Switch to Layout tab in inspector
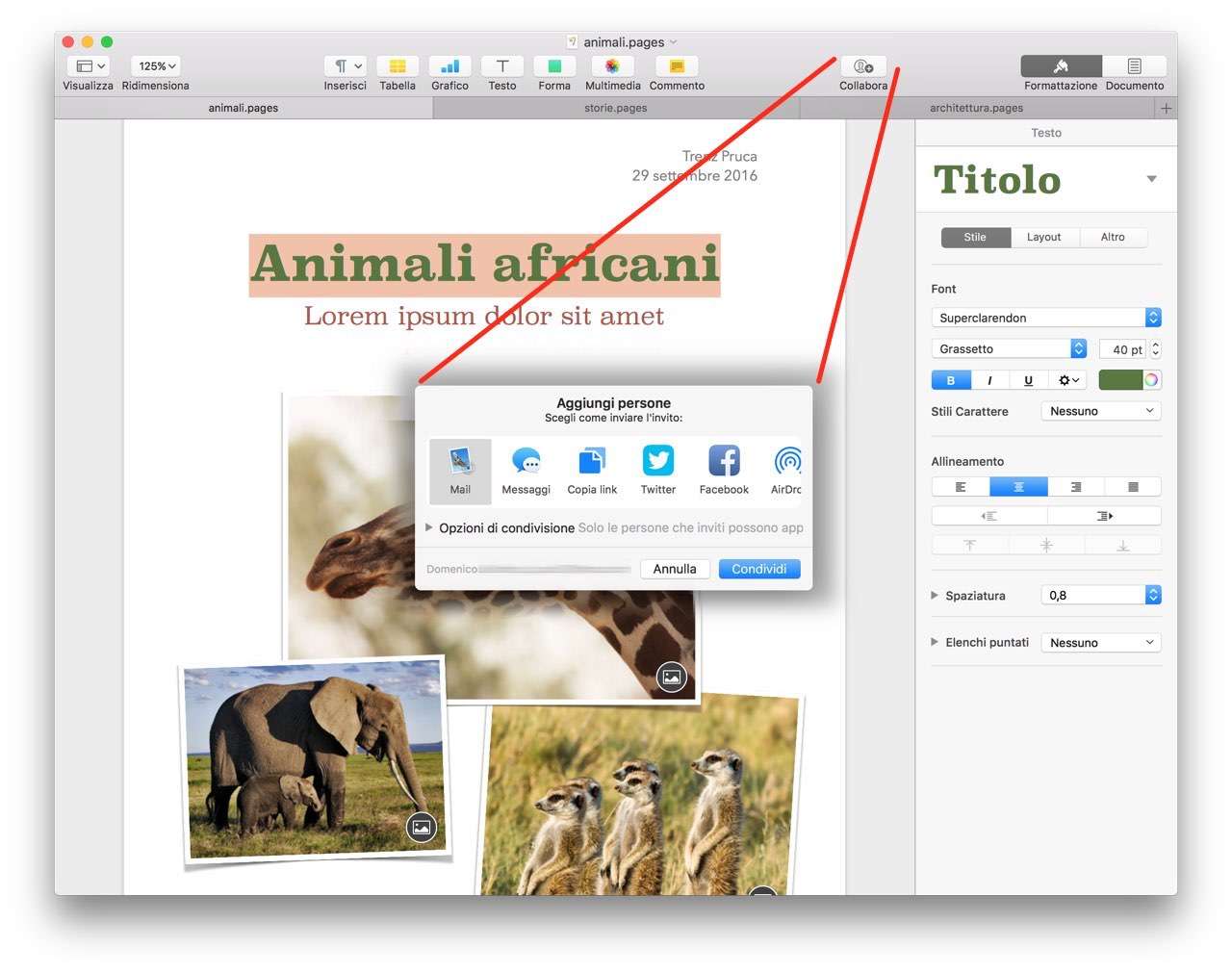Image resolution: width=1232 pixels, height=973 pixels. click(x=1043, y=237)
